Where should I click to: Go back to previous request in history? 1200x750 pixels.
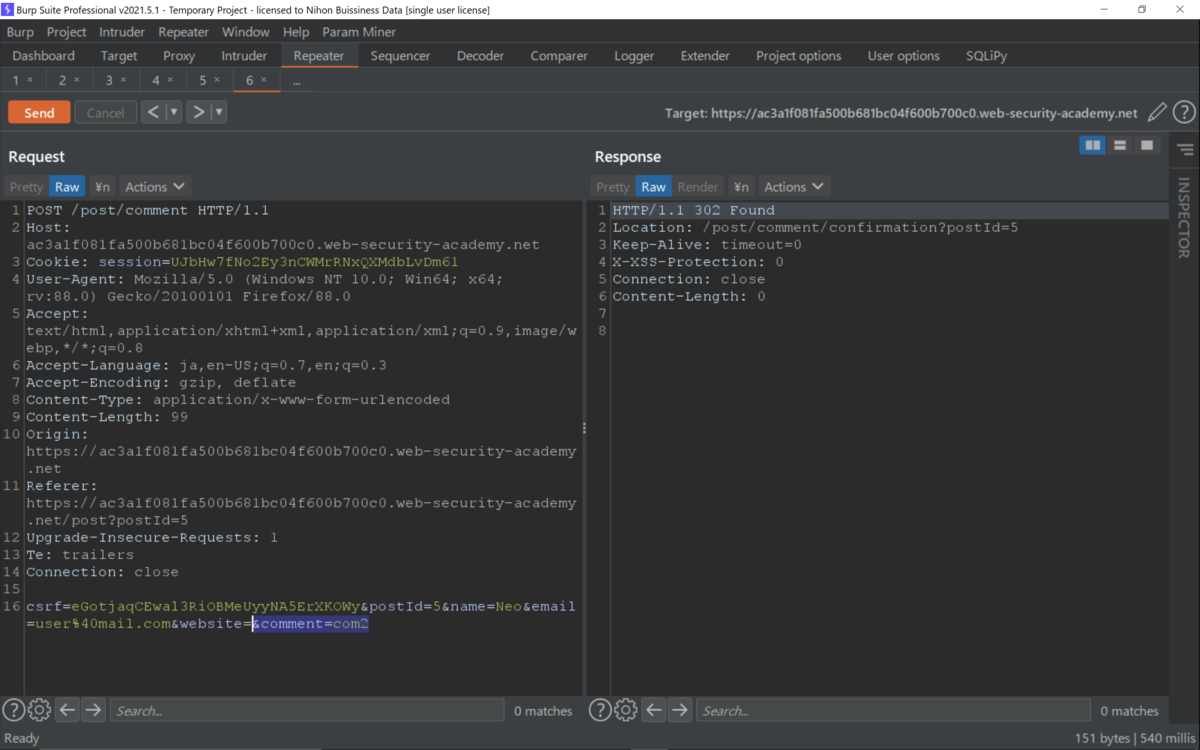click(153, 112)
